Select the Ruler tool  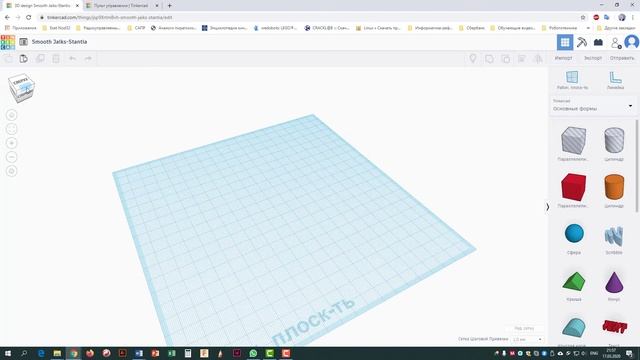tap(615, 80)
